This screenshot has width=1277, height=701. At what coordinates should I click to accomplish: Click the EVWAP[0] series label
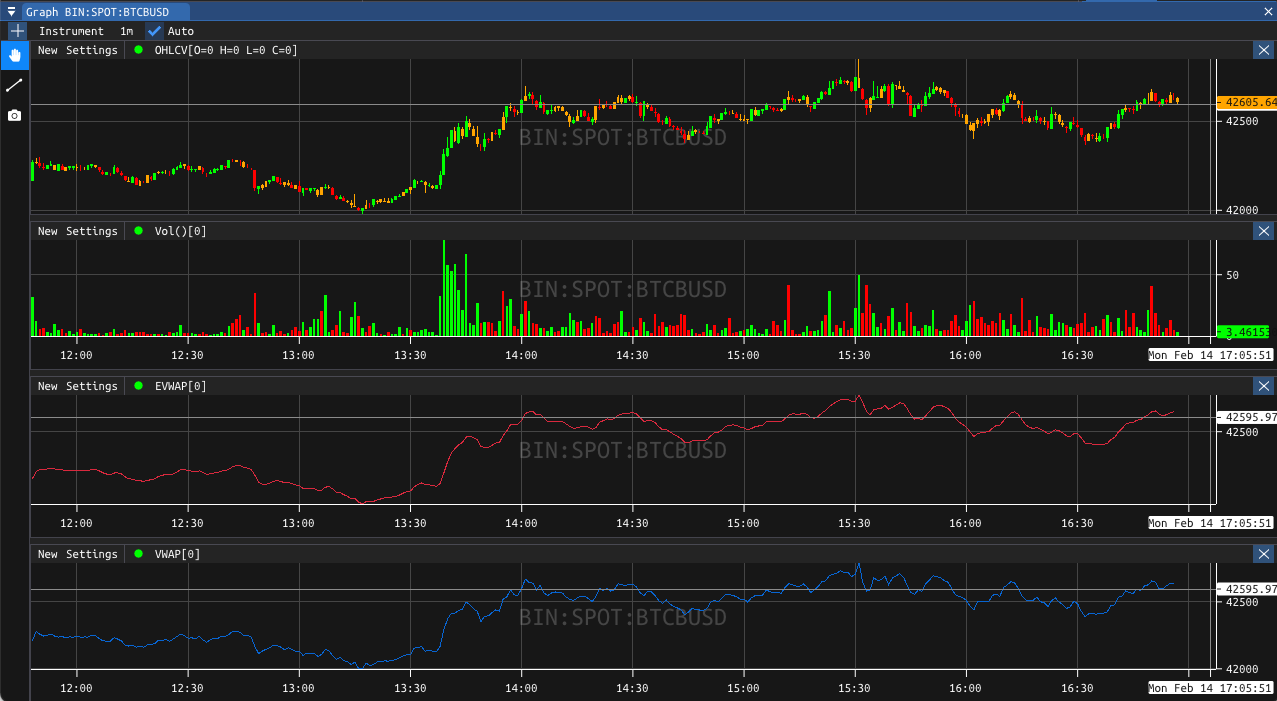181,386
